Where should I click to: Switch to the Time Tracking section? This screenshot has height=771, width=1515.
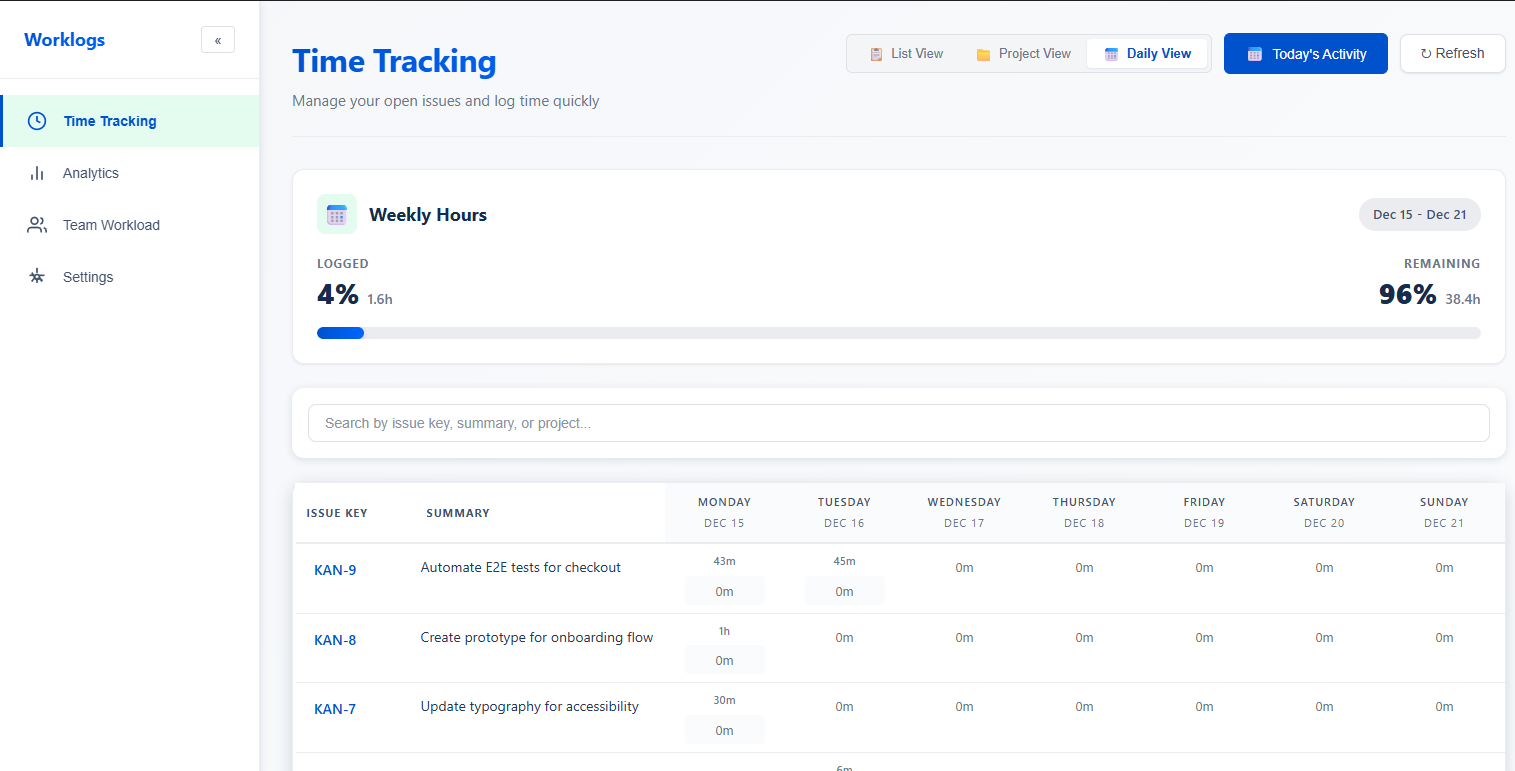[110, 120]
